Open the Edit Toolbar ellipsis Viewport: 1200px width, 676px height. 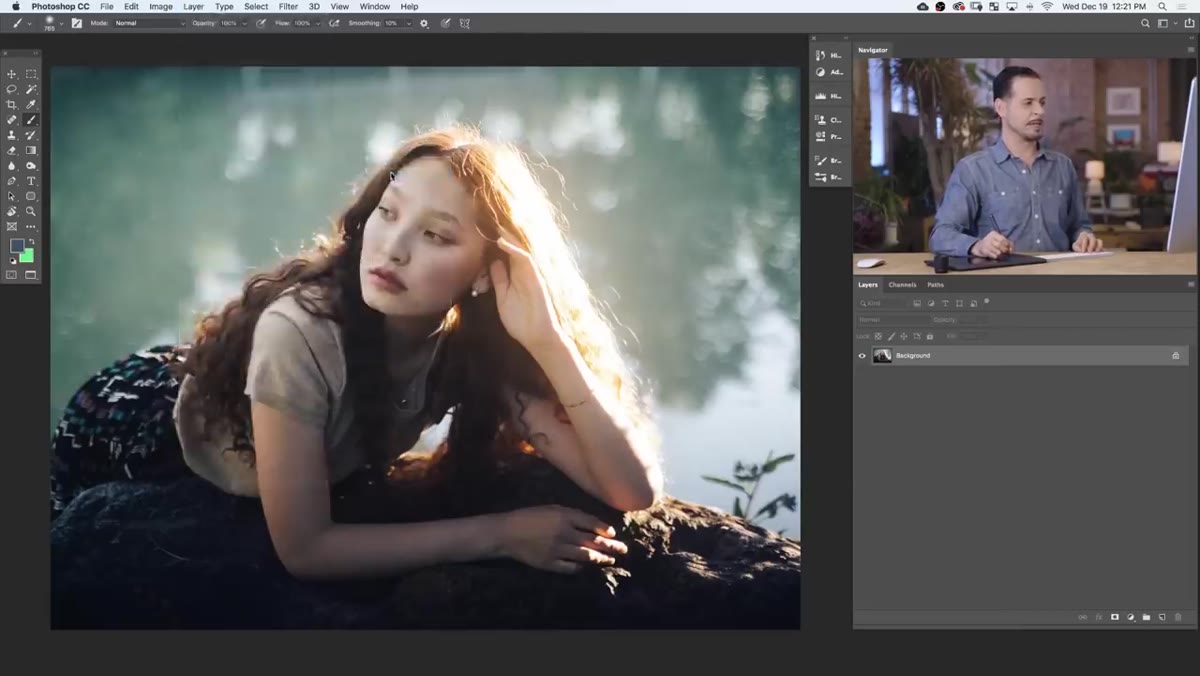tap(31, 227)
